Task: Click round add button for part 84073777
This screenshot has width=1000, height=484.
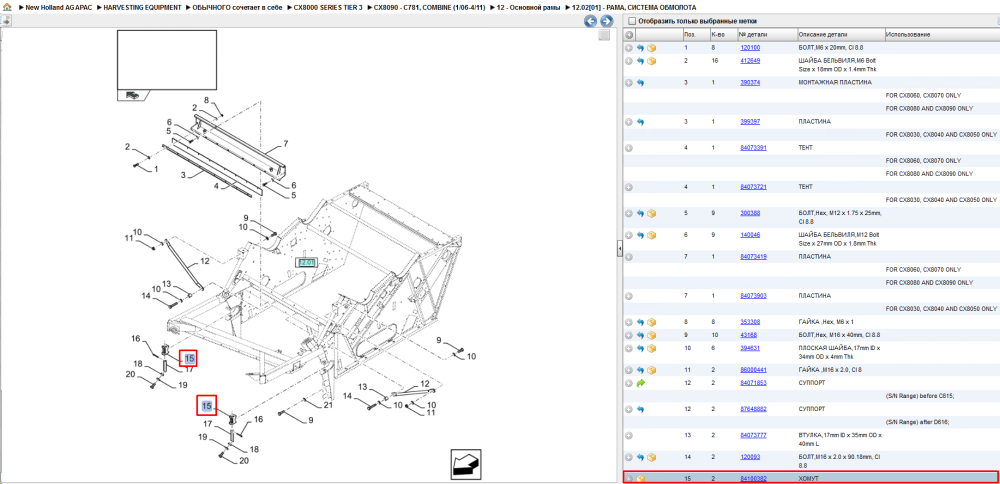Action: 629,436
